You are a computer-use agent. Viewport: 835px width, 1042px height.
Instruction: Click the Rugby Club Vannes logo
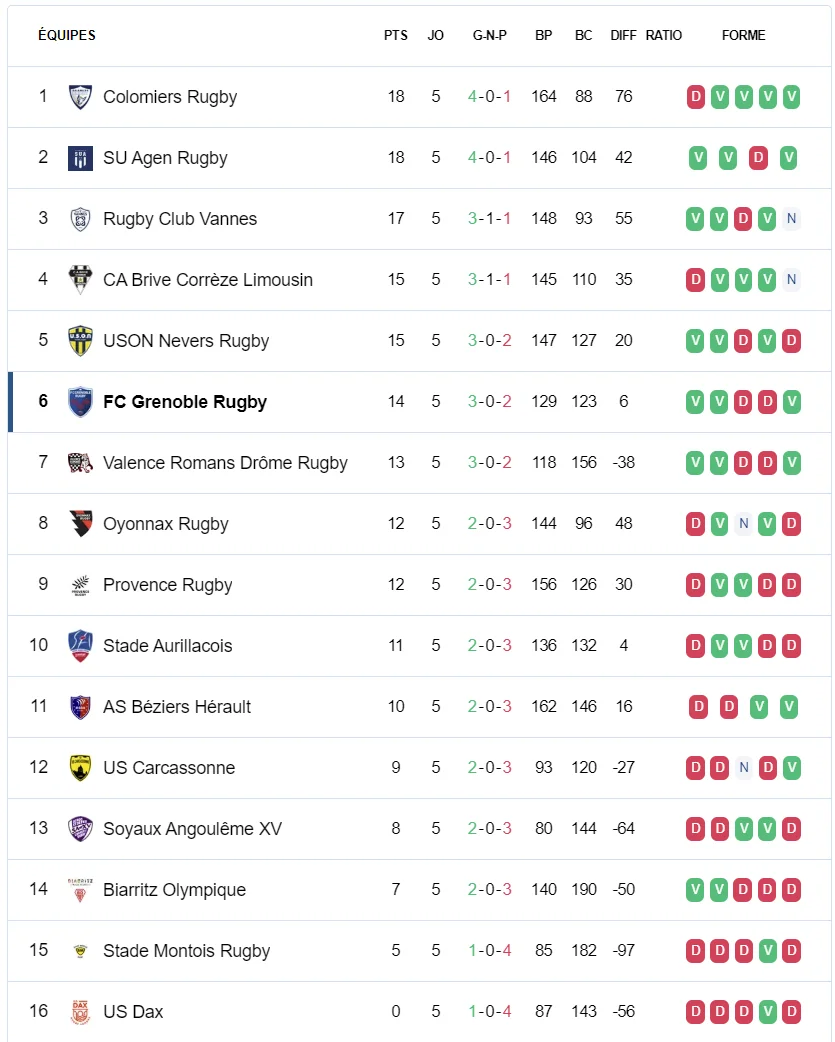click(80, 219)
